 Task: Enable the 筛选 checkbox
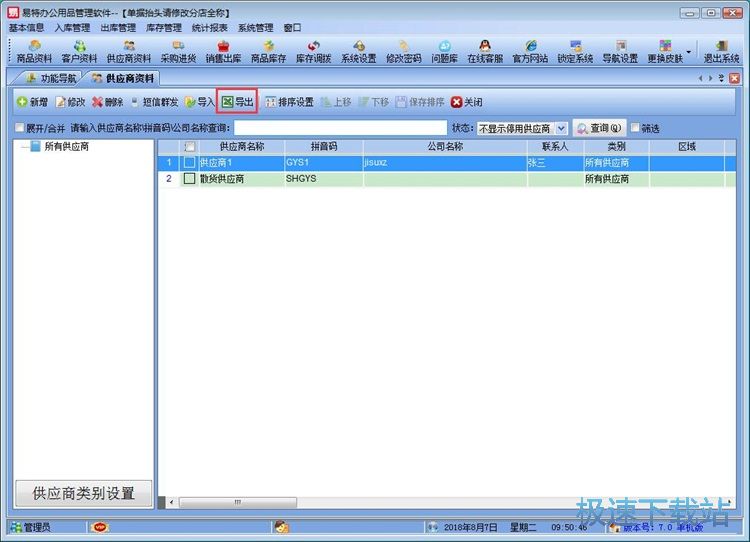click(635, 128)
